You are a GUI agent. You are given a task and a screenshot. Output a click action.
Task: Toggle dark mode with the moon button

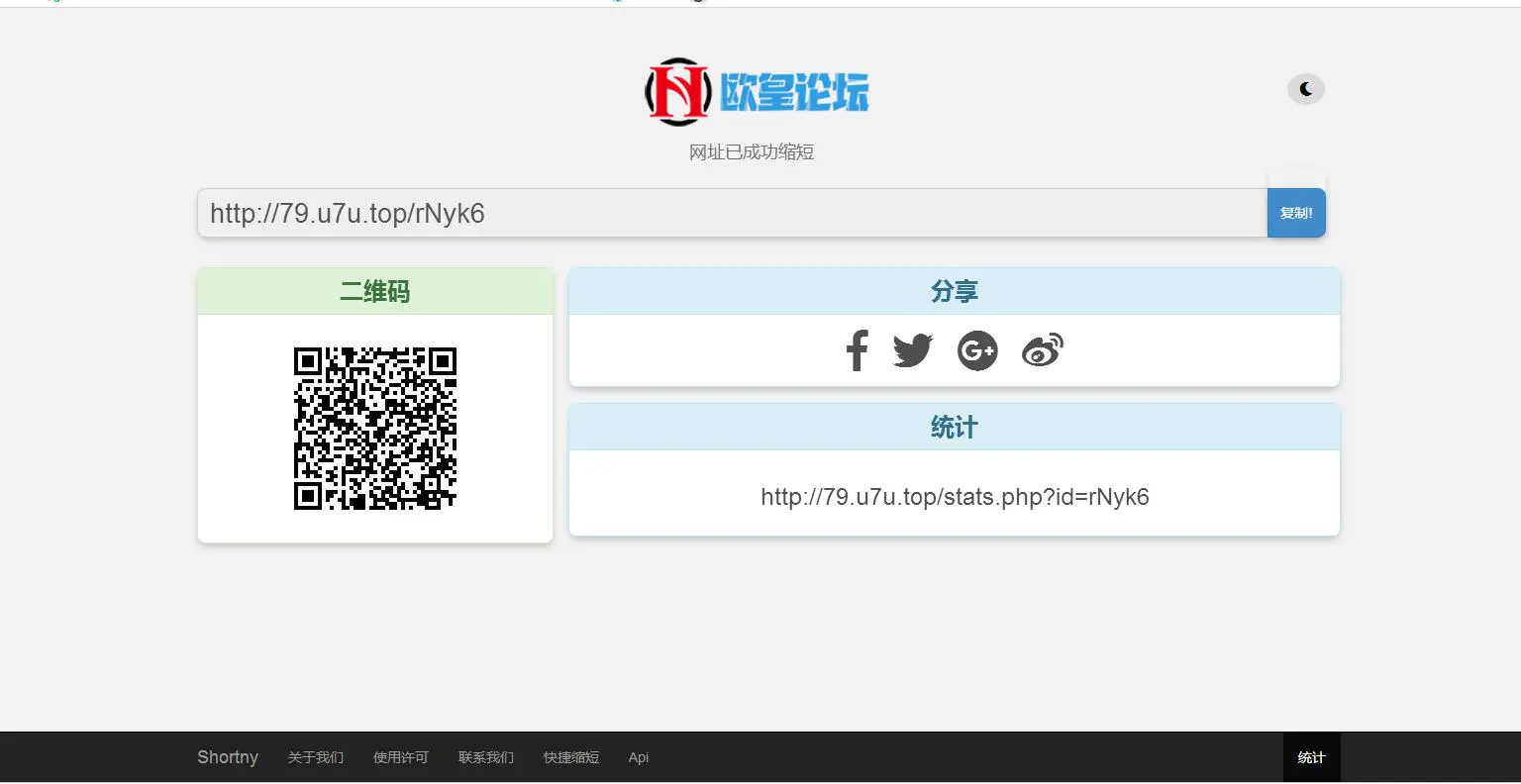click(x=1305, y=88)
